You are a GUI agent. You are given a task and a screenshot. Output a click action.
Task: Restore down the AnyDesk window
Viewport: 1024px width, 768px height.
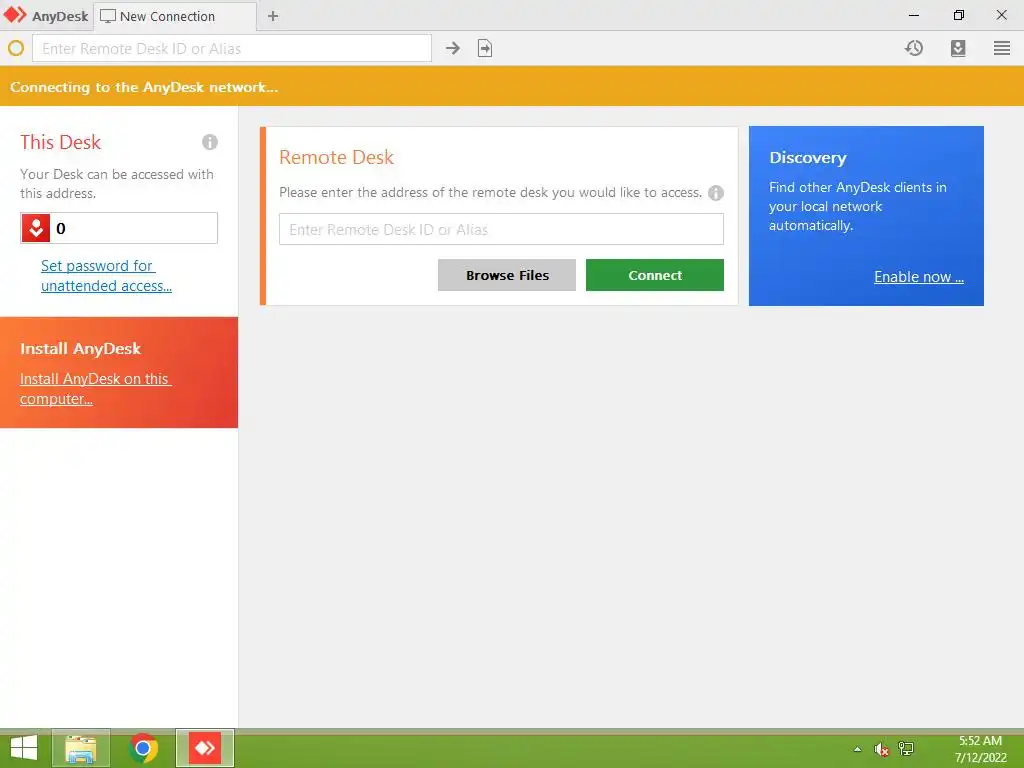tap(958, 15)
